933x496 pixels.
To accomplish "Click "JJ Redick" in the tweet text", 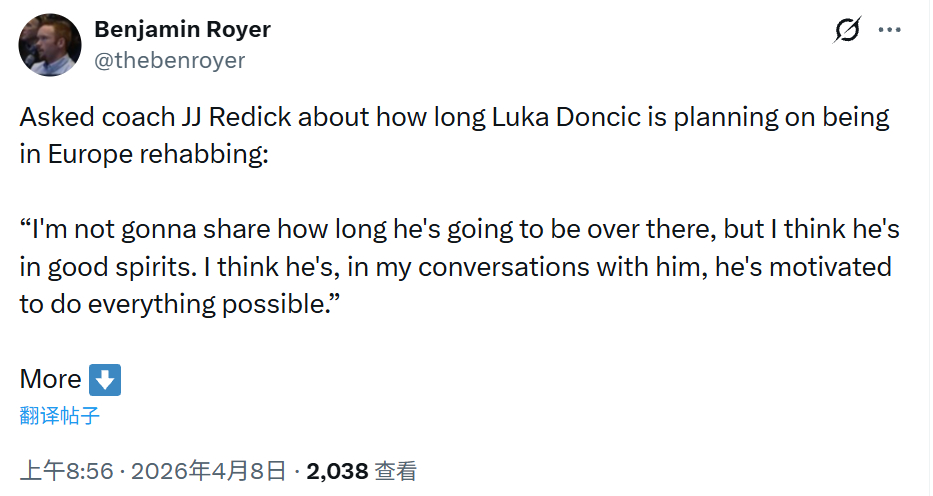I will coord(242,118).
